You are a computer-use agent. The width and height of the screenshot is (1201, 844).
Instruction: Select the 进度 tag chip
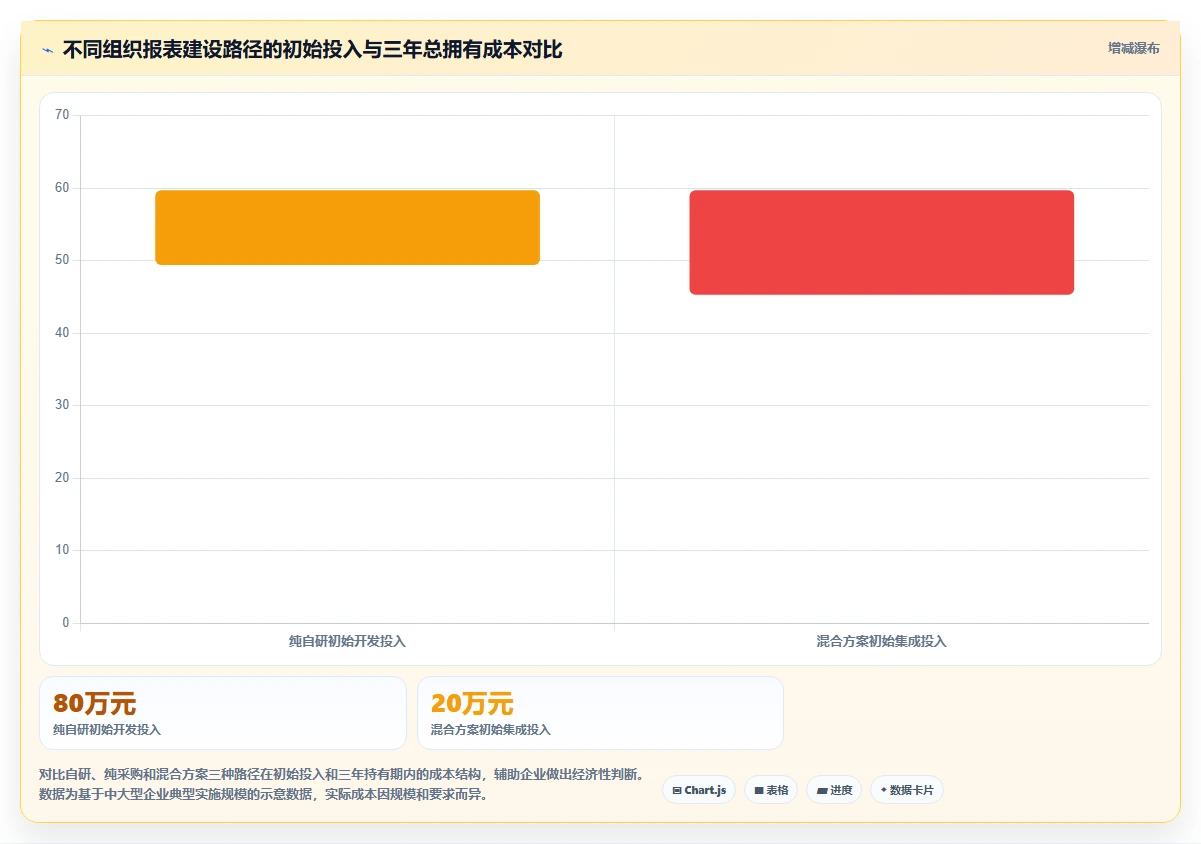[834, 790]
